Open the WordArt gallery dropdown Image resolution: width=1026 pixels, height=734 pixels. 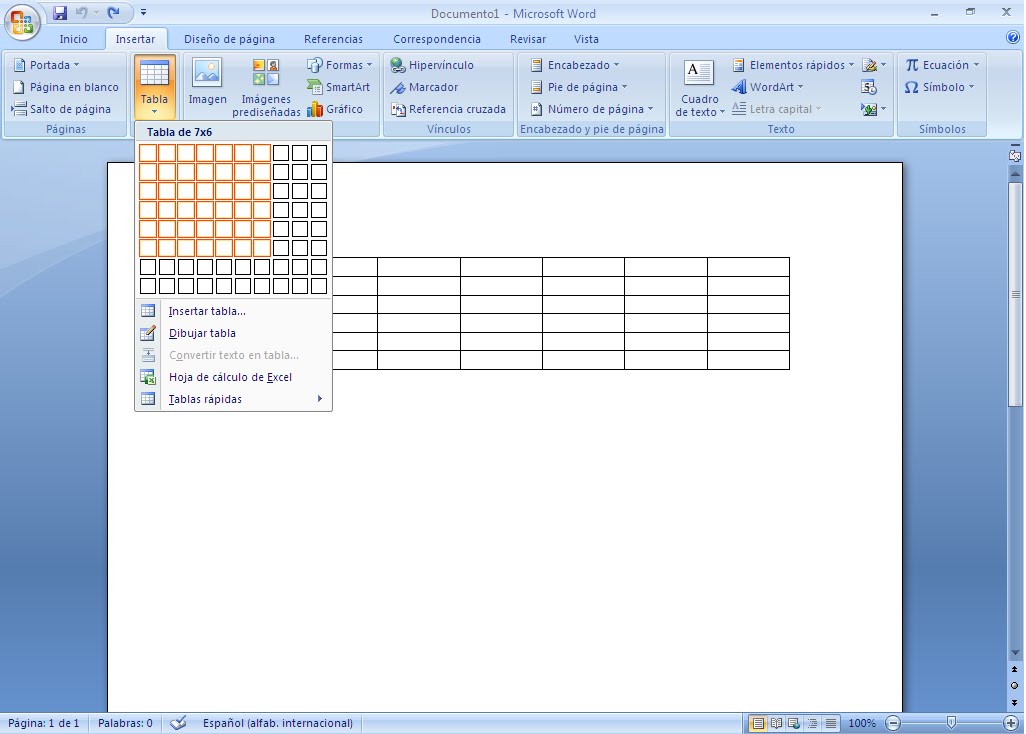coord(767,87)
